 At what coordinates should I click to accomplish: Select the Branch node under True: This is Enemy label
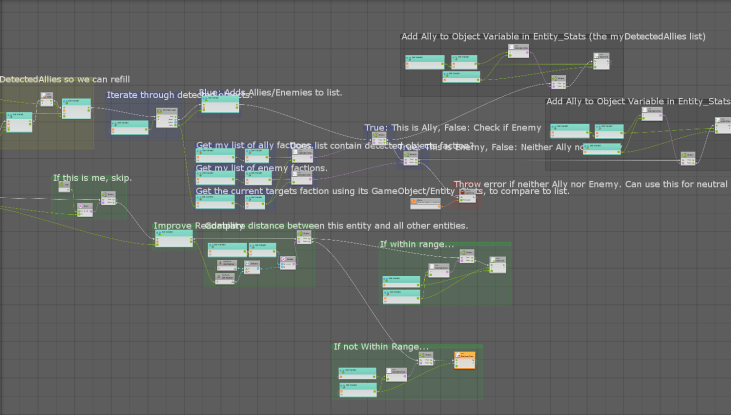click(411, 158)
